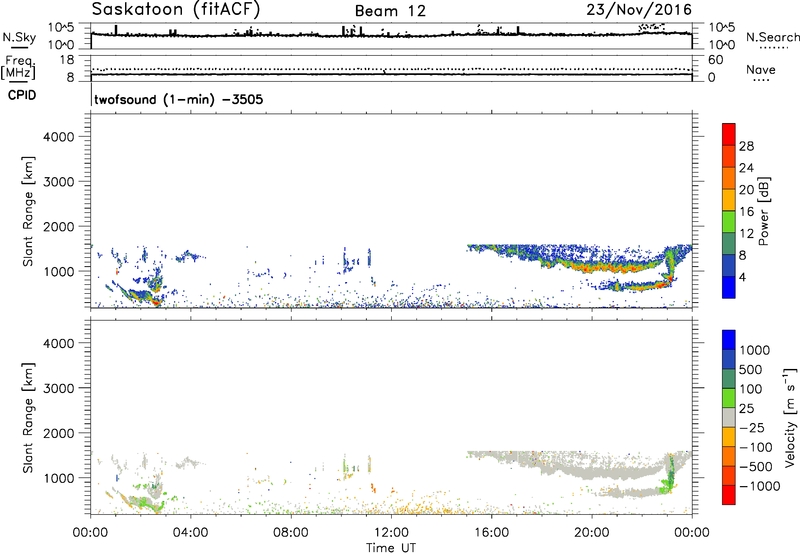Click the solid line sample under 'N.Sky'

[x=19, y=47]
